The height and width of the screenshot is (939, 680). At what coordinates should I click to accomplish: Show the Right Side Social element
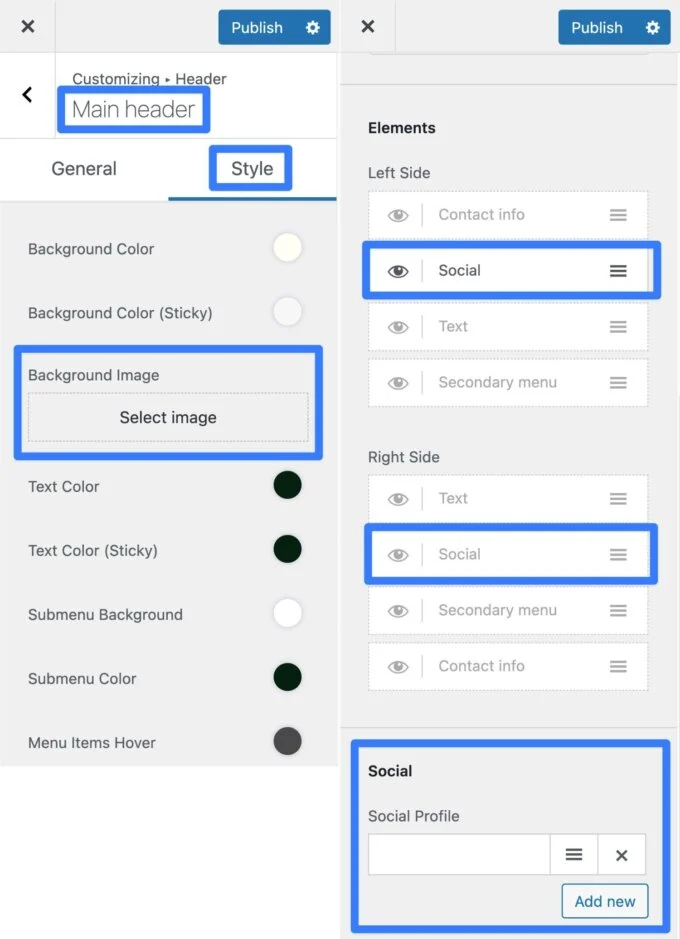[x=398, y=555]
